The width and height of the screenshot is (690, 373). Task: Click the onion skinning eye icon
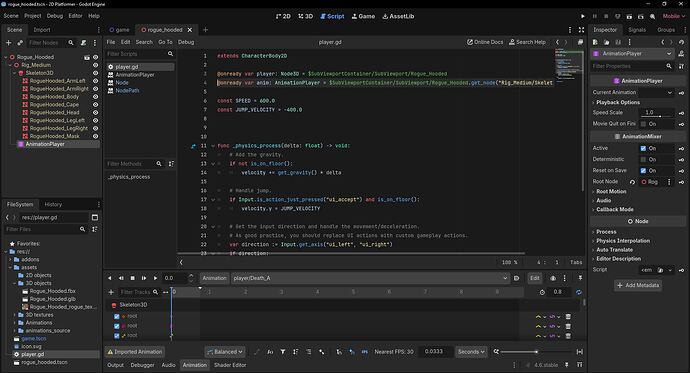pyautogui.click(x=553, y=278)
